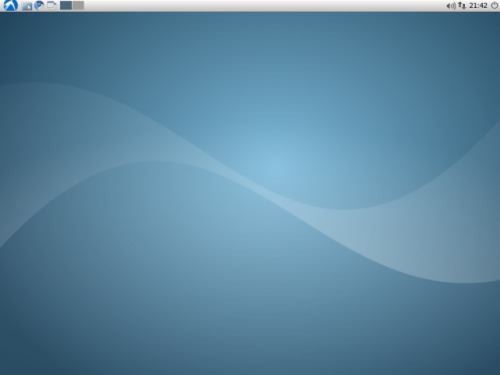Switch to the second gray workspace
The height and width of the screenshot is (375, 500).
(78, 5)
